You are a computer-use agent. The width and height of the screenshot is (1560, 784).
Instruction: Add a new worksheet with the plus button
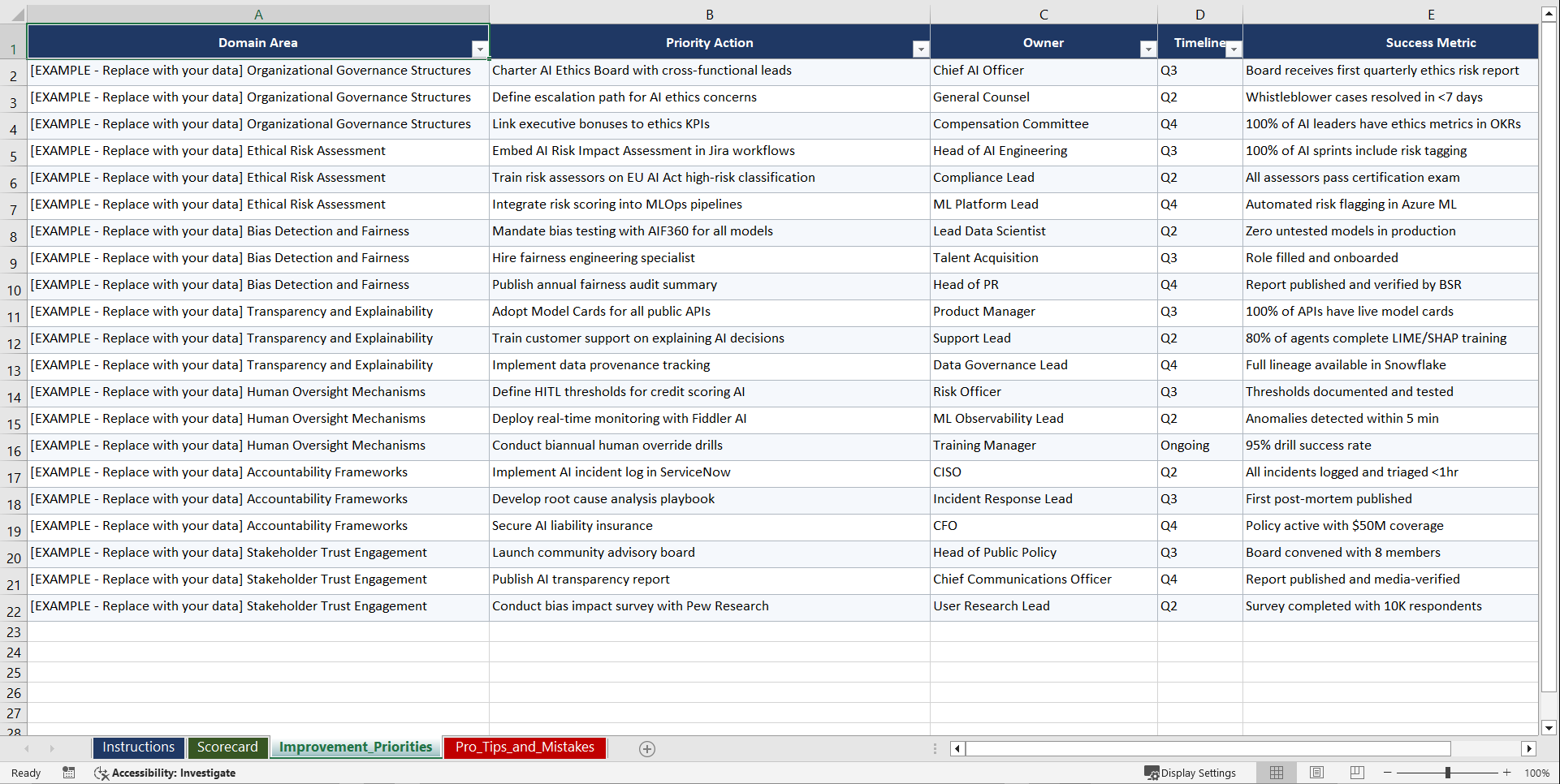[647, 748]
